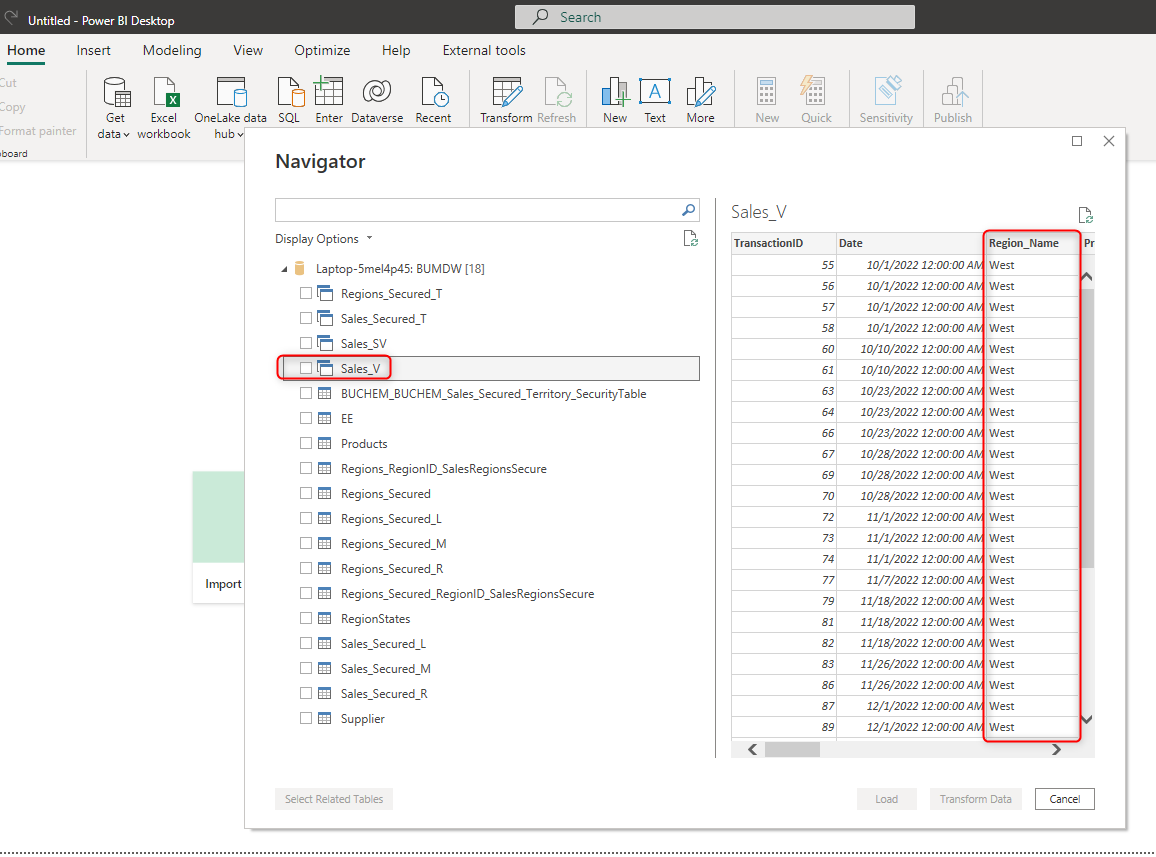Click the preview horizontal scrollbar thumb
This screenshot has width=1156, height=857.
pyautogui.click(x=793, y=749)
